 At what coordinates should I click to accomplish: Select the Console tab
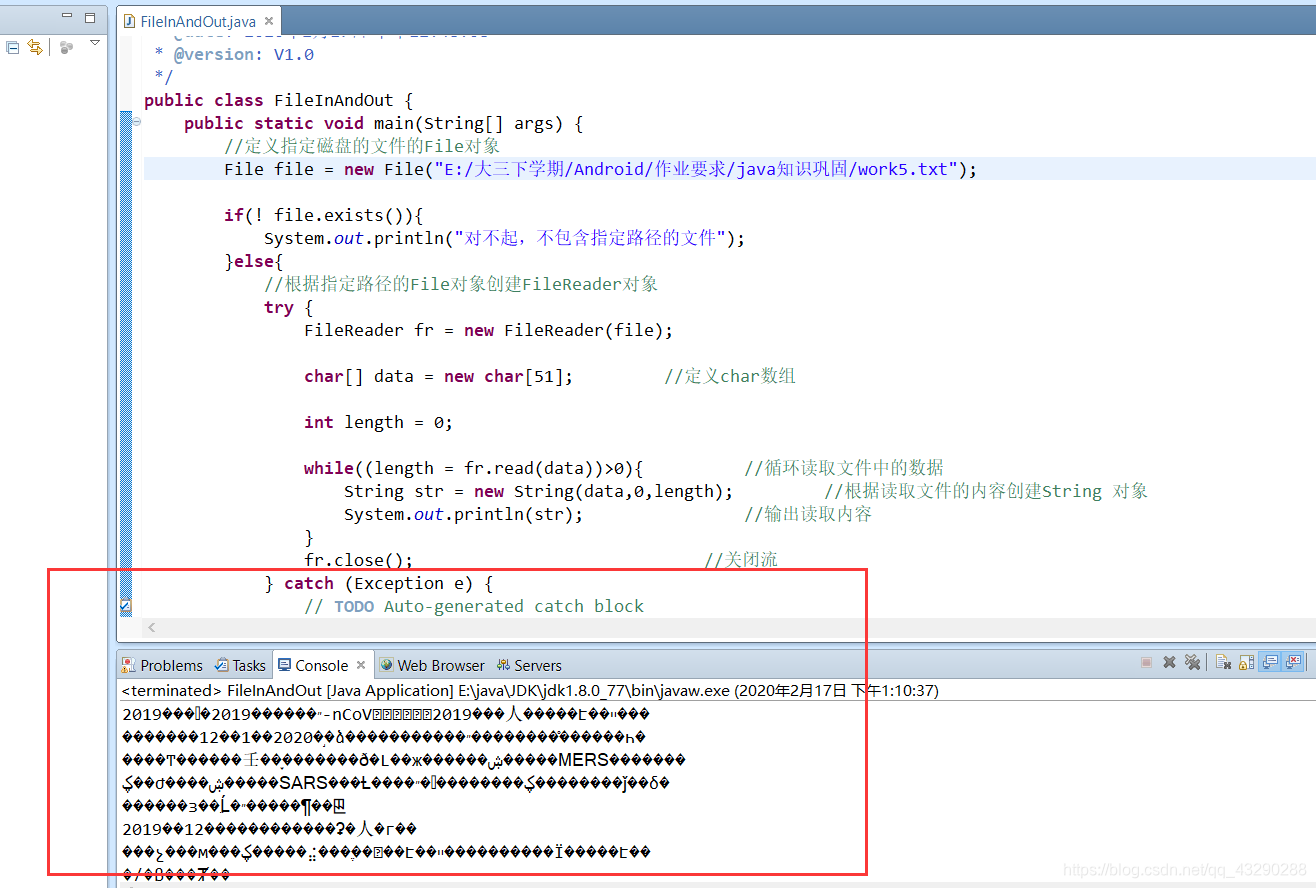tap(322, 665)
